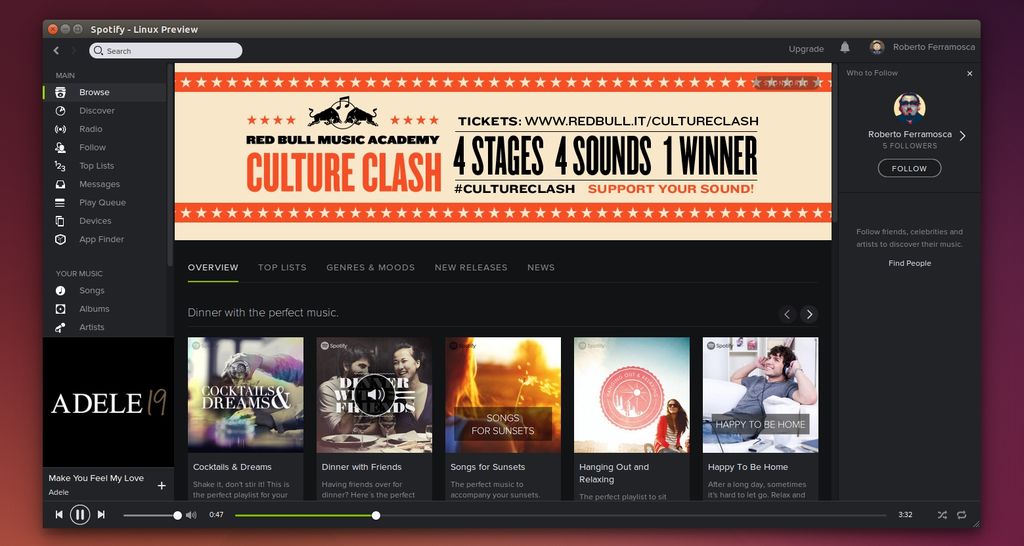This screenshot has height=546, width=1024.
Task: Open the Songs for Sunsets playlist cover
Action: 503,395
